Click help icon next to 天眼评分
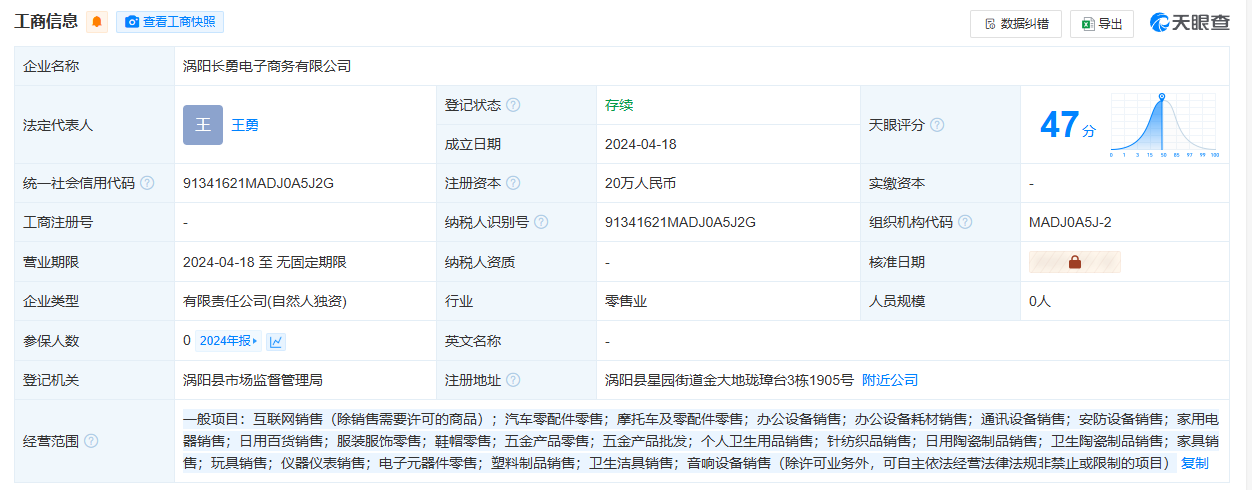Image resolution: width=1252 pixels, height=490 pixels. click(x=937, y=125)
